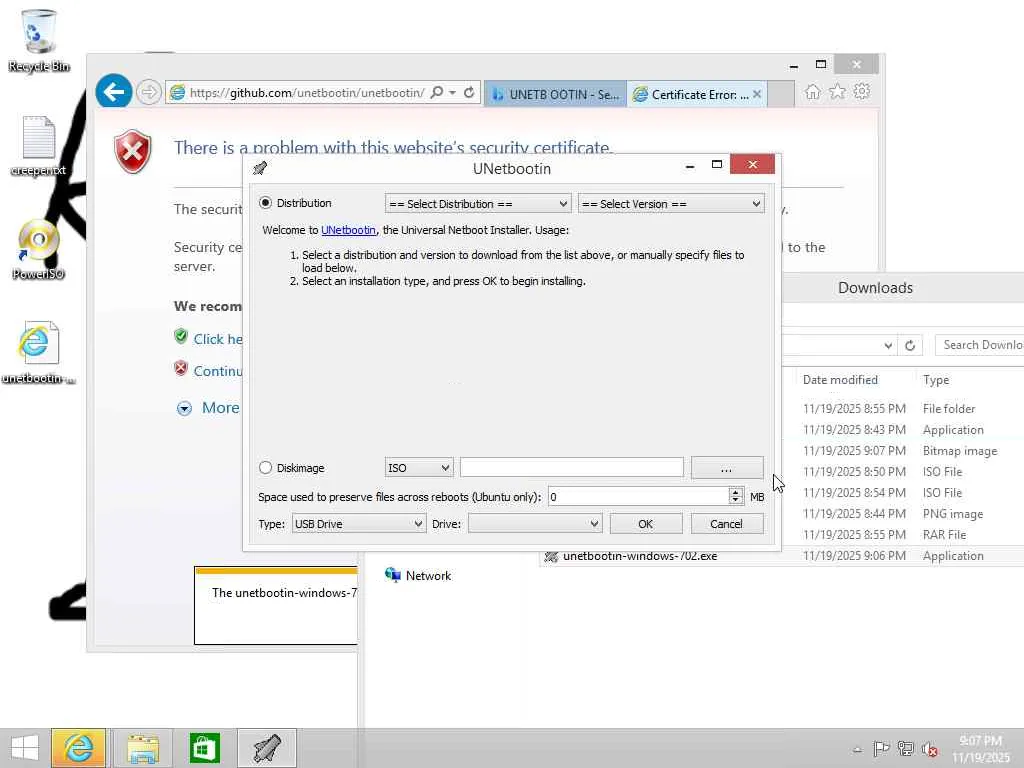This screenshot has width=1024, height=768.
Task: Click the github.com address bar in Internet Explorer
Action: (306, 93)
